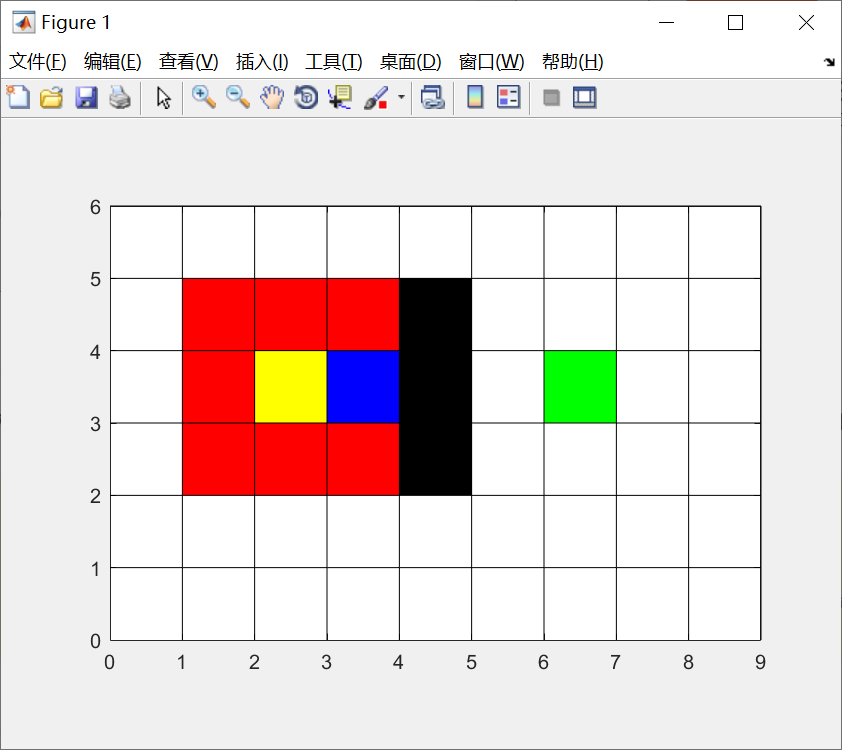Click the Link Plot toolbar icon
This screenshot has height=750, width=842.
(433, 98)
